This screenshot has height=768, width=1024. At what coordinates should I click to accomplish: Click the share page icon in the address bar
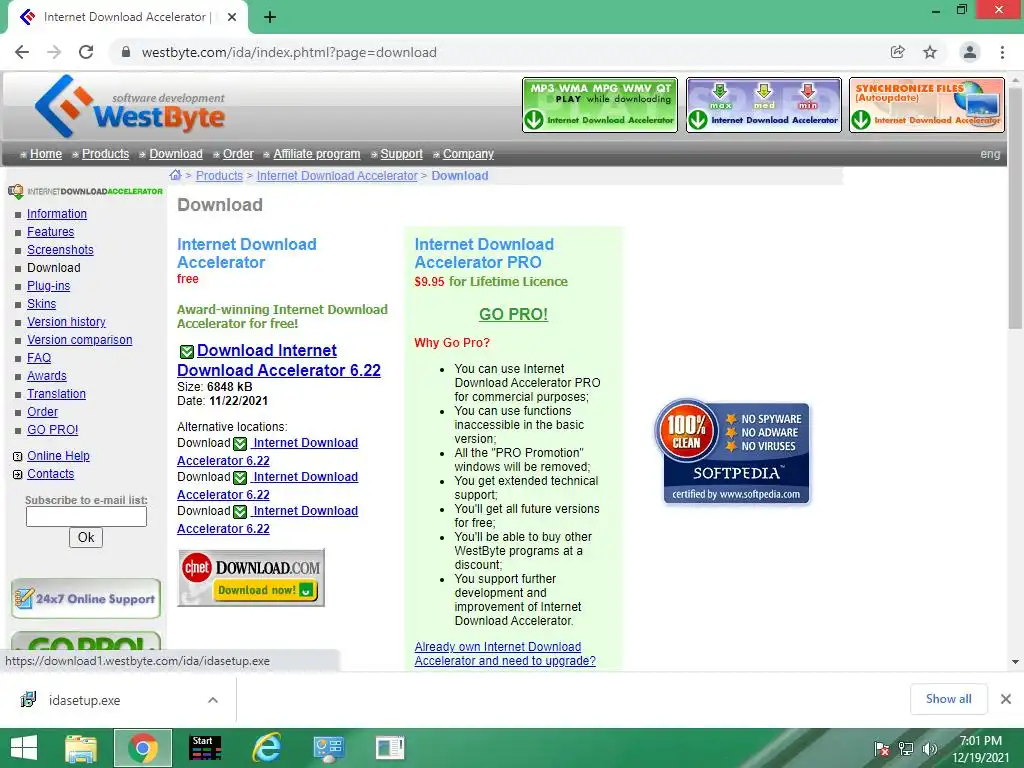pos(898,52)
